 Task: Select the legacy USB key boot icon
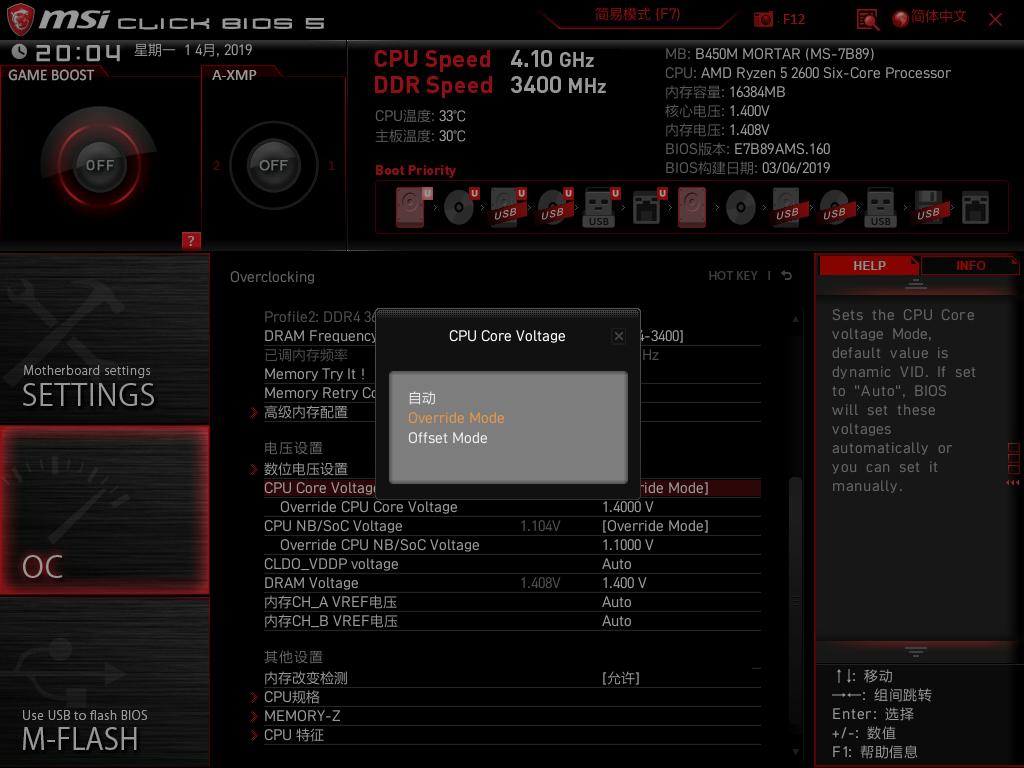click(881, 208)
